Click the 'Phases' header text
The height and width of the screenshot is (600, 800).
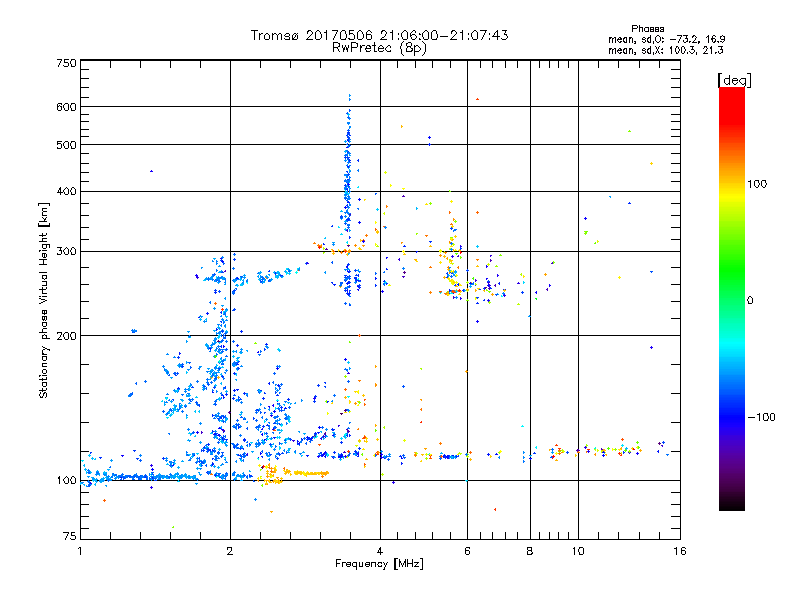(x=647, y=29)
